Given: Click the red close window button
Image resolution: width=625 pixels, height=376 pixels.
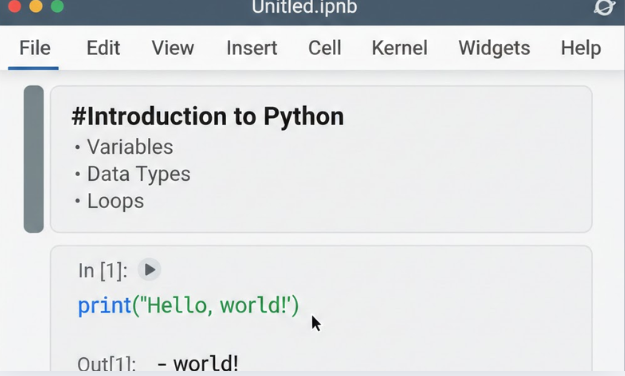Looking at the screenshot, I should tap(15, 6).
